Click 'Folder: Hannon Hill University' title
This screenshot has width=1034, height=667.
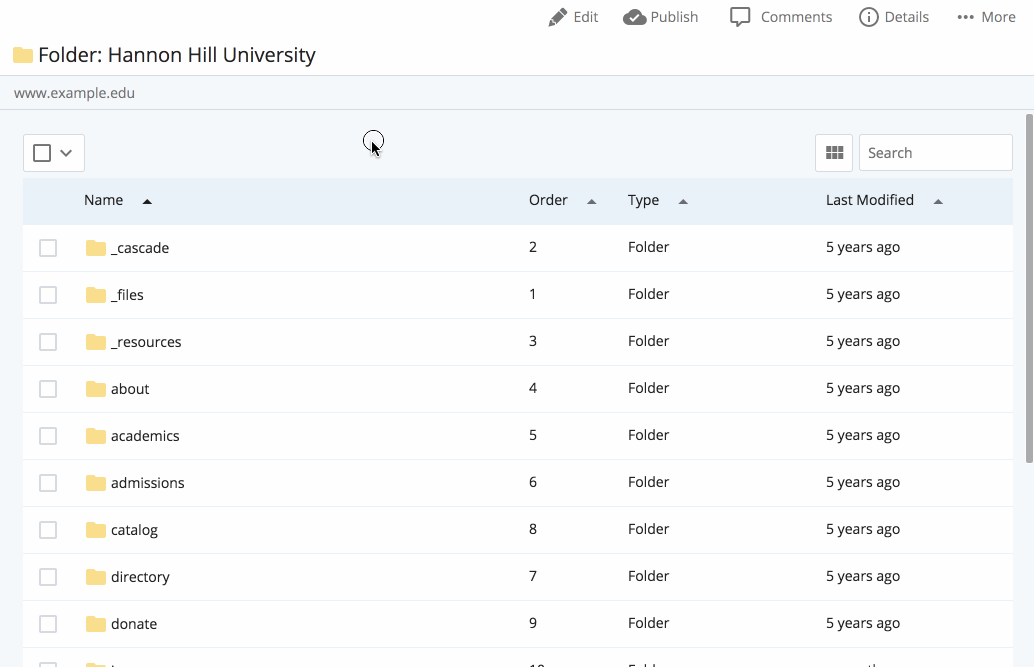click(x=177, y=55)
